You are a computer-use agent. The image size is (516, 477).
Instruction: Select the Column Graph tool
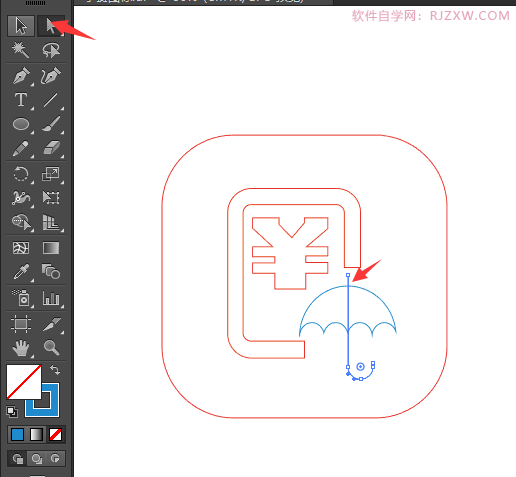tap(51, 298)
